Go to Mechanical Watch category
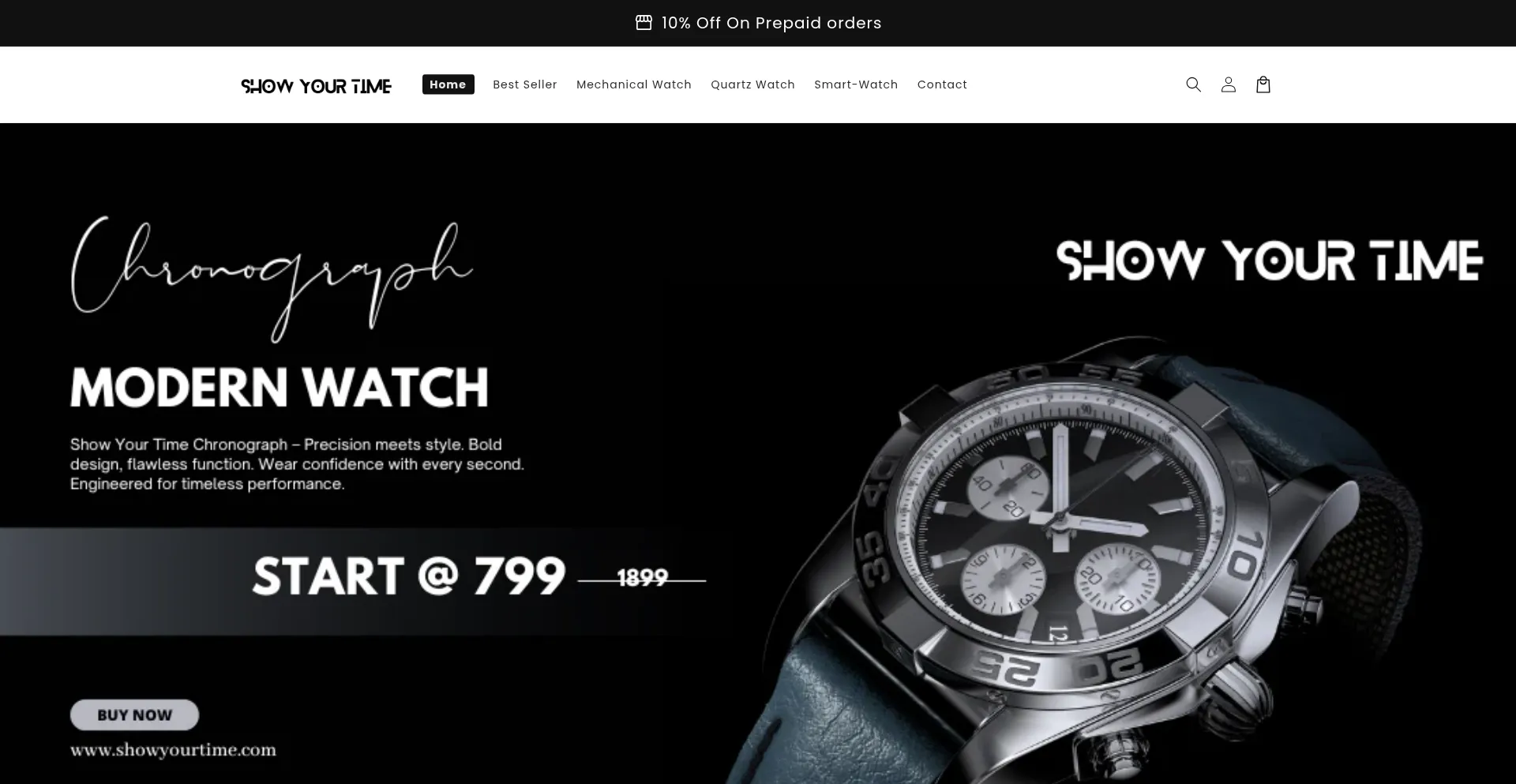Screen dimensions: 1516x784 (x=634, y=84)
